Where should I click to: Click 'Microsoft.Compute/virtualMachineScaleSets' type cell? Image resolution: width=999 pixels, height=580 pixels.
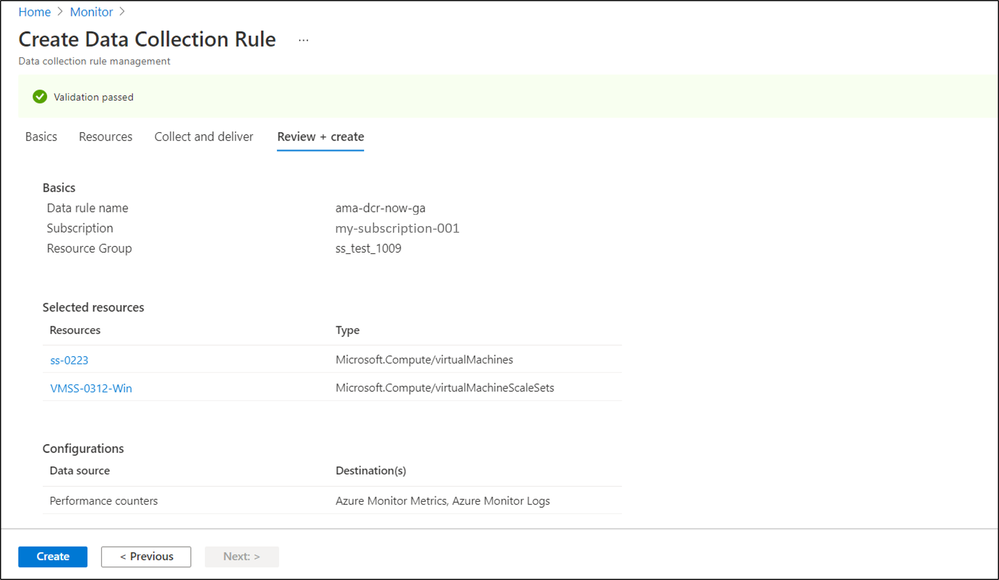pos(445,388)
